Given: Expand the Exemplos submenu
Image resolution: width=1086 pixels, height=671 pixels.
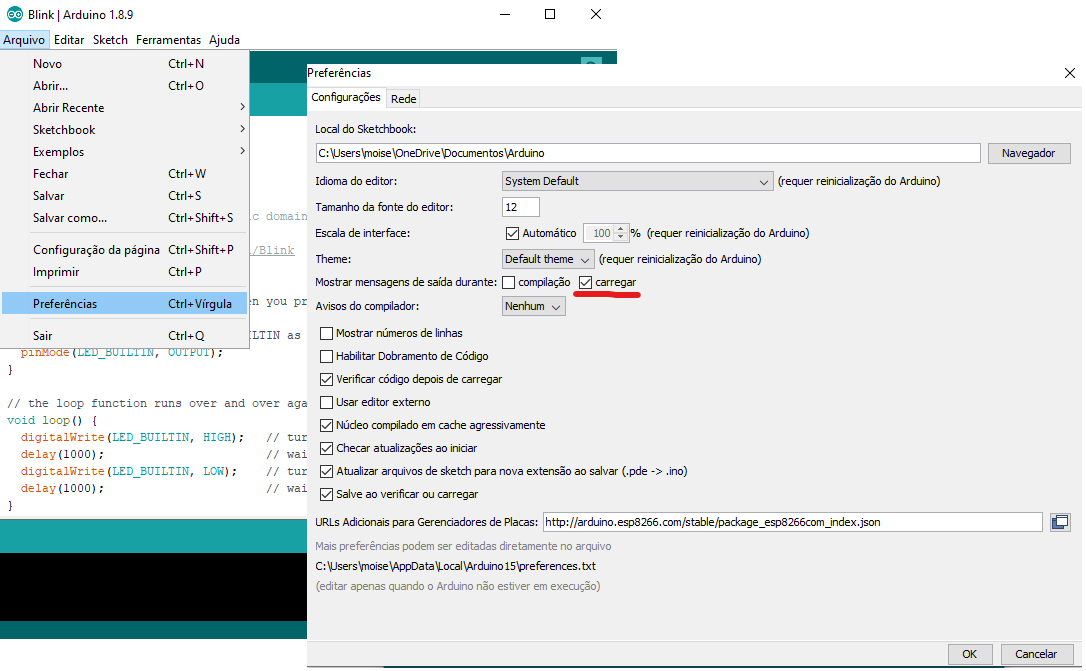Looking at the screenshot, I should click(x=125, y=152).
